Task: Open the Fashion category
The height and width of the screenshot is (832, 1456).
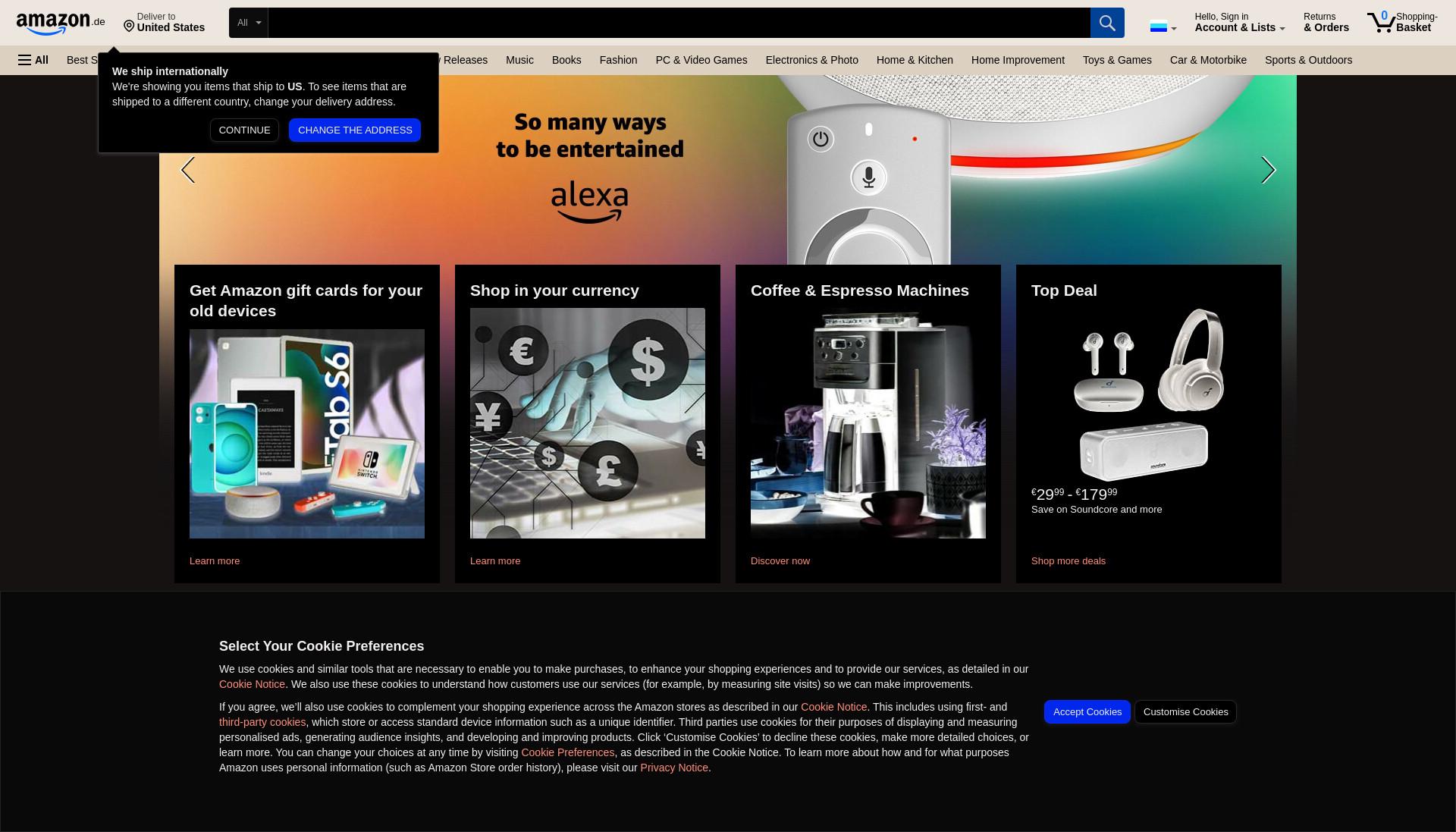Action: pos(618,60)
